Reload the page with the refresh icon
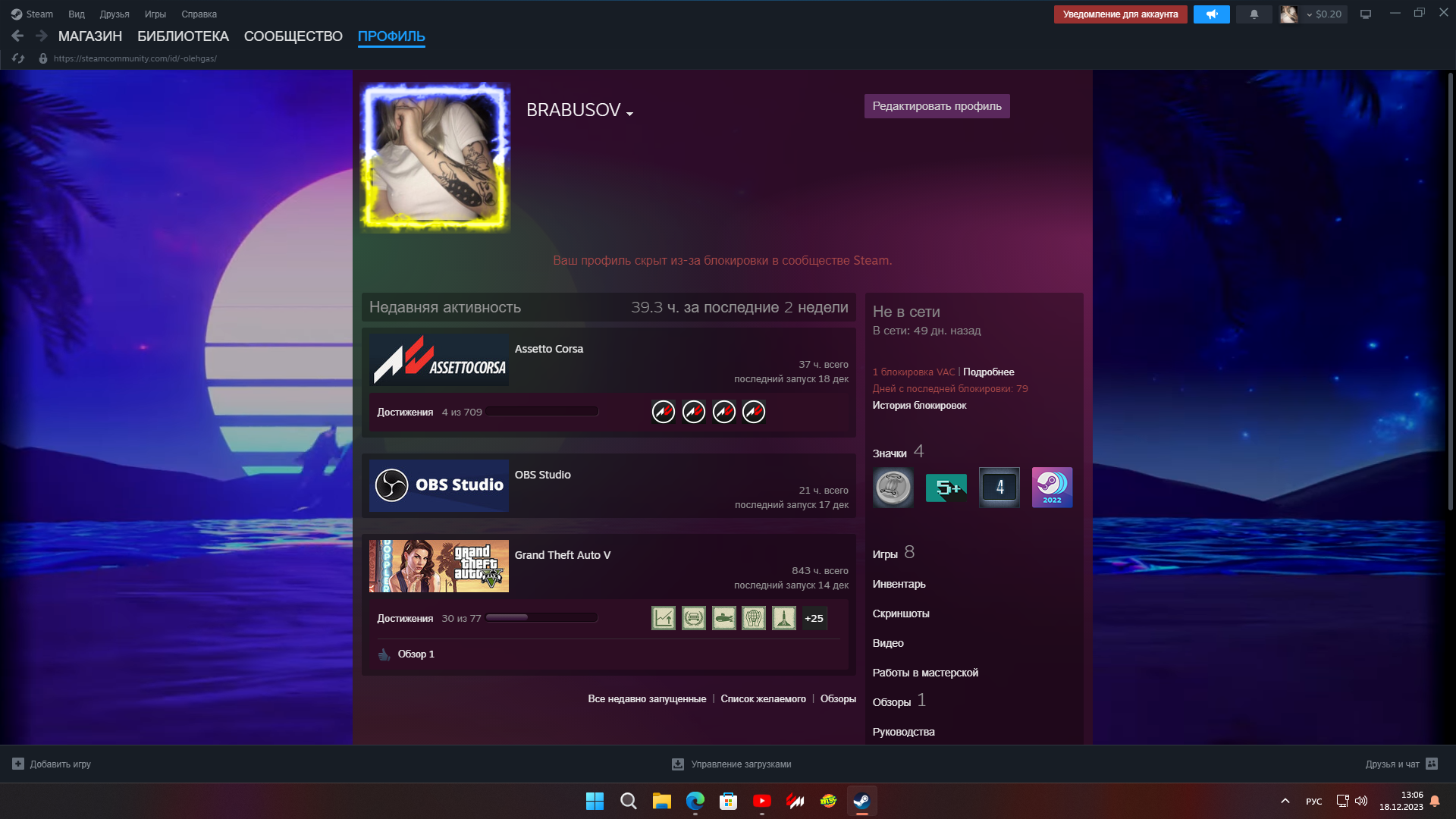 (18, 58)
